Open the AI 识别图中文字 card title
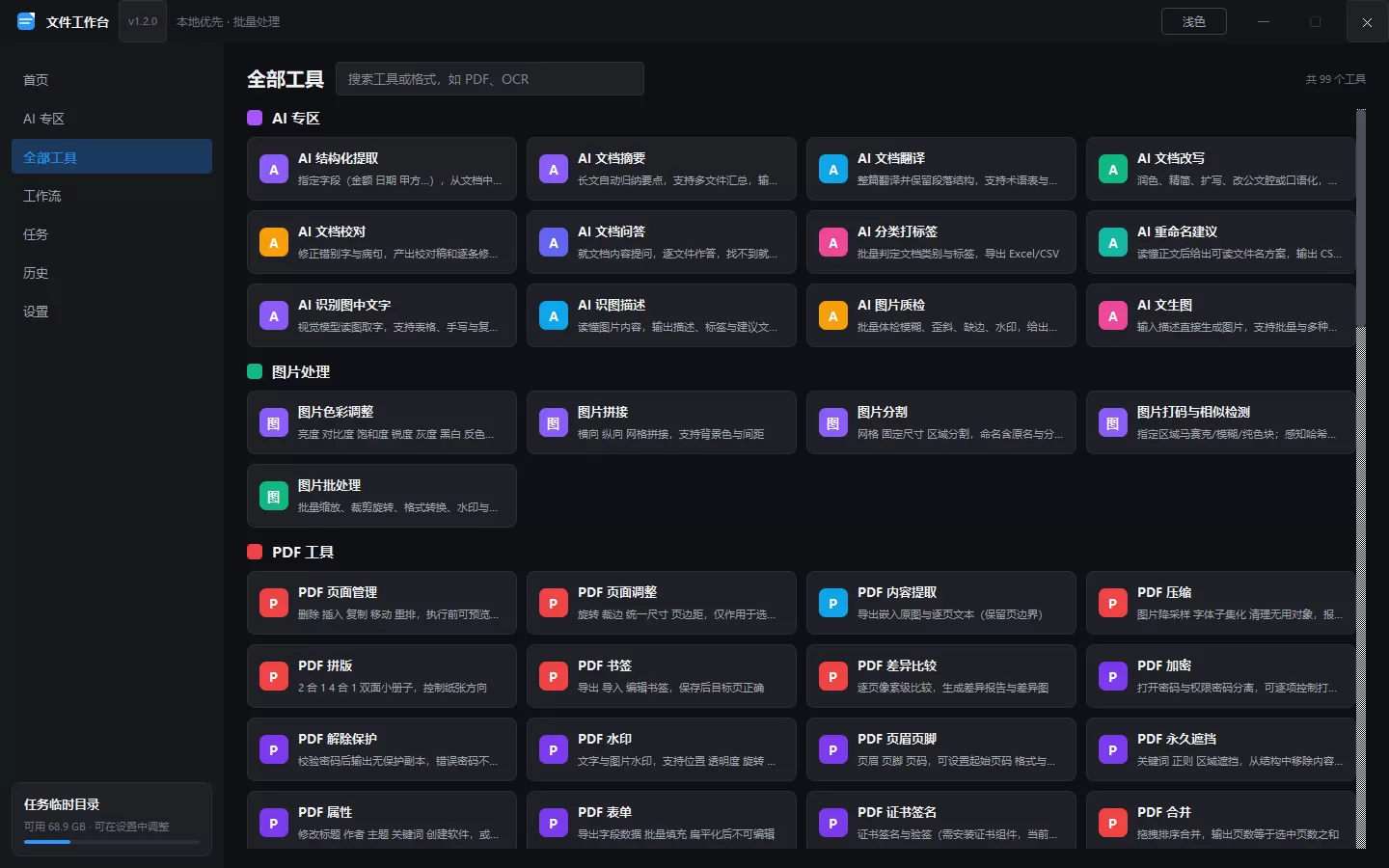1389x868 pixels. tap(344, 305)
